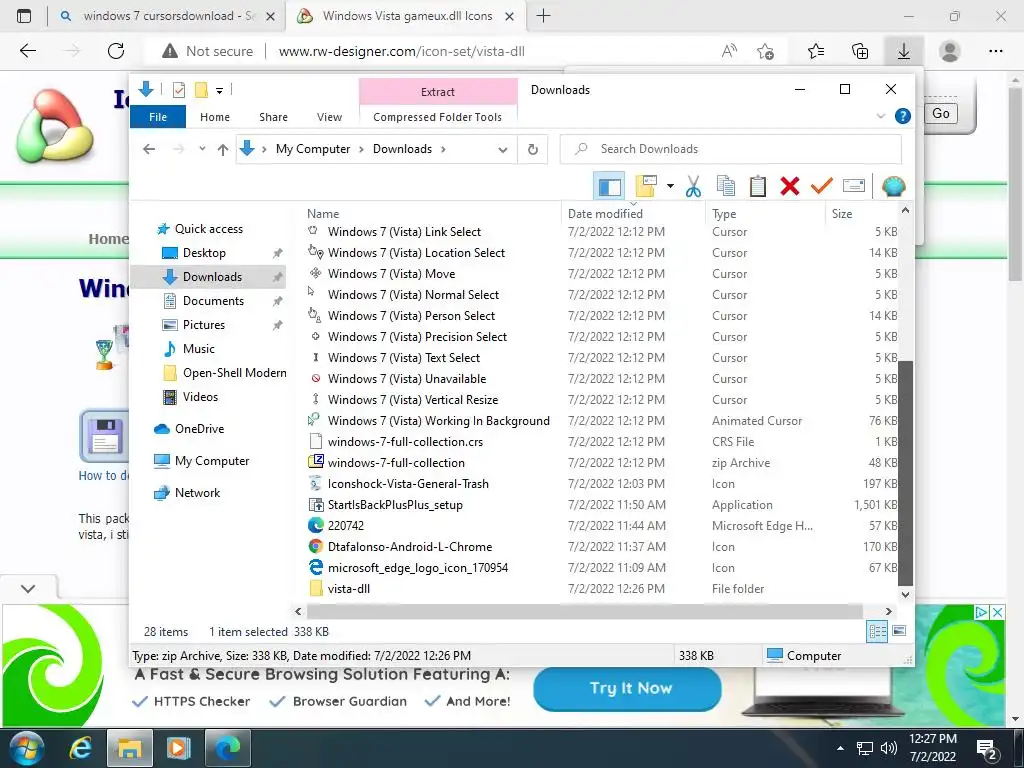Select the vista-dll folder

pyautogui.click(x=349, y=589)
